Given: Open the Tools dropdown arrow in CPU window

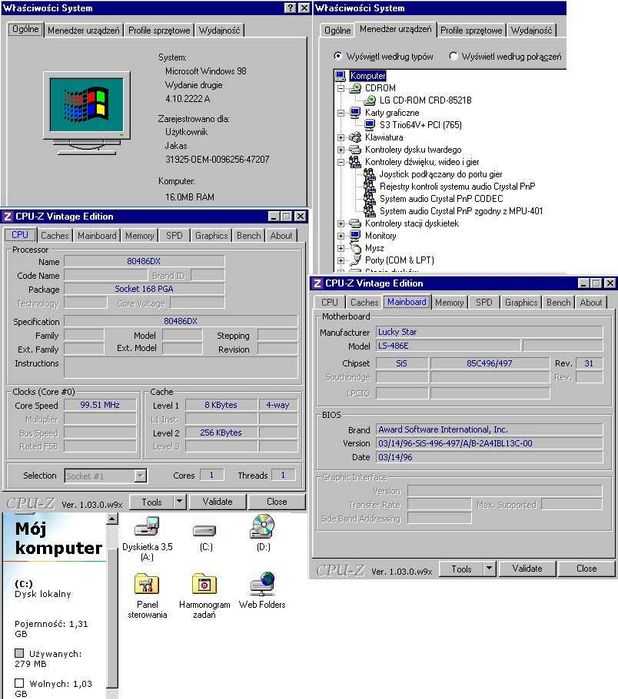Looking at the screenshot, I should coord(179,502).
